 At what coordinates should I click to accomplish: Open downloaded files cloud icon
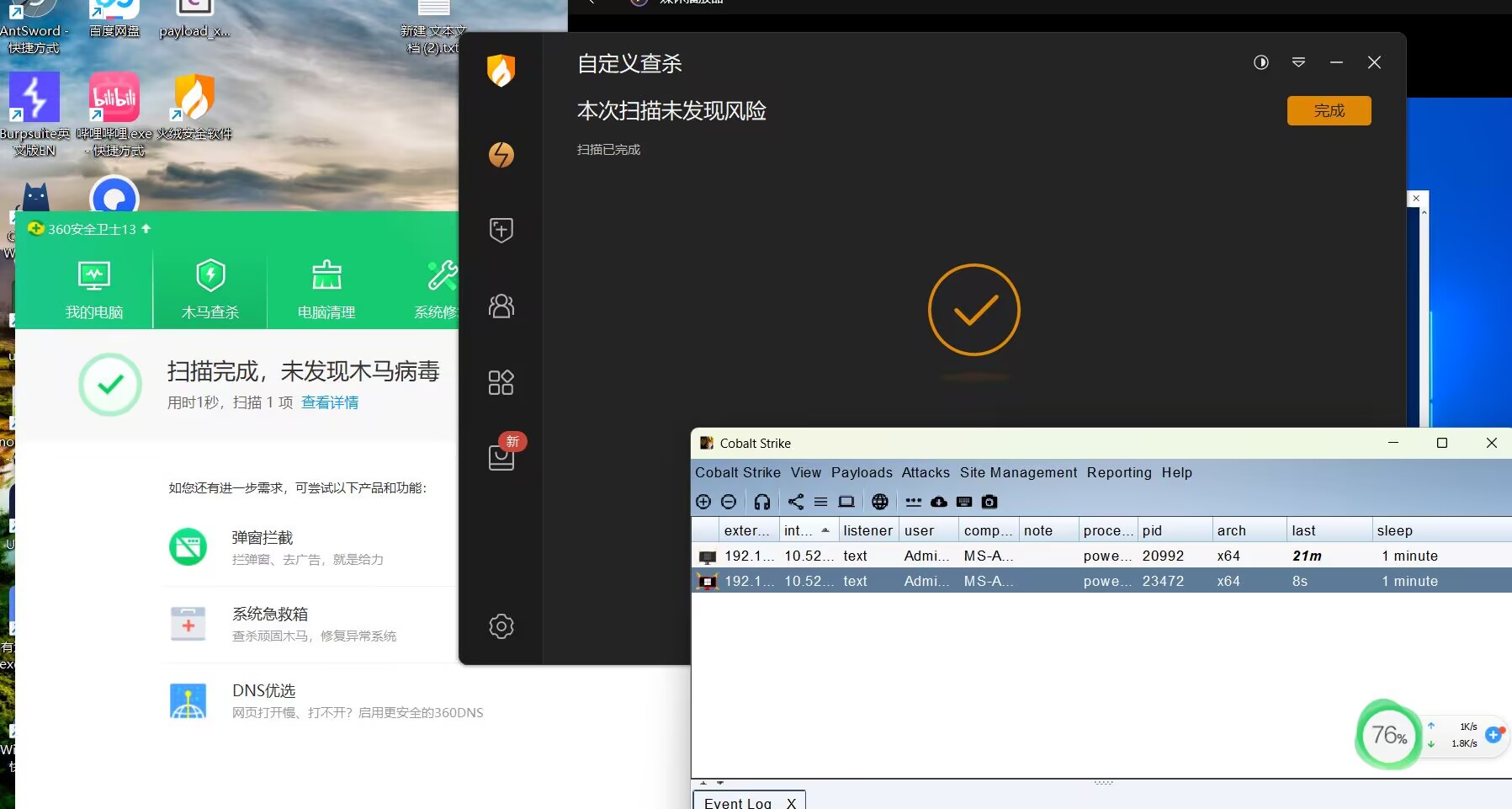[x=939, y=502]
